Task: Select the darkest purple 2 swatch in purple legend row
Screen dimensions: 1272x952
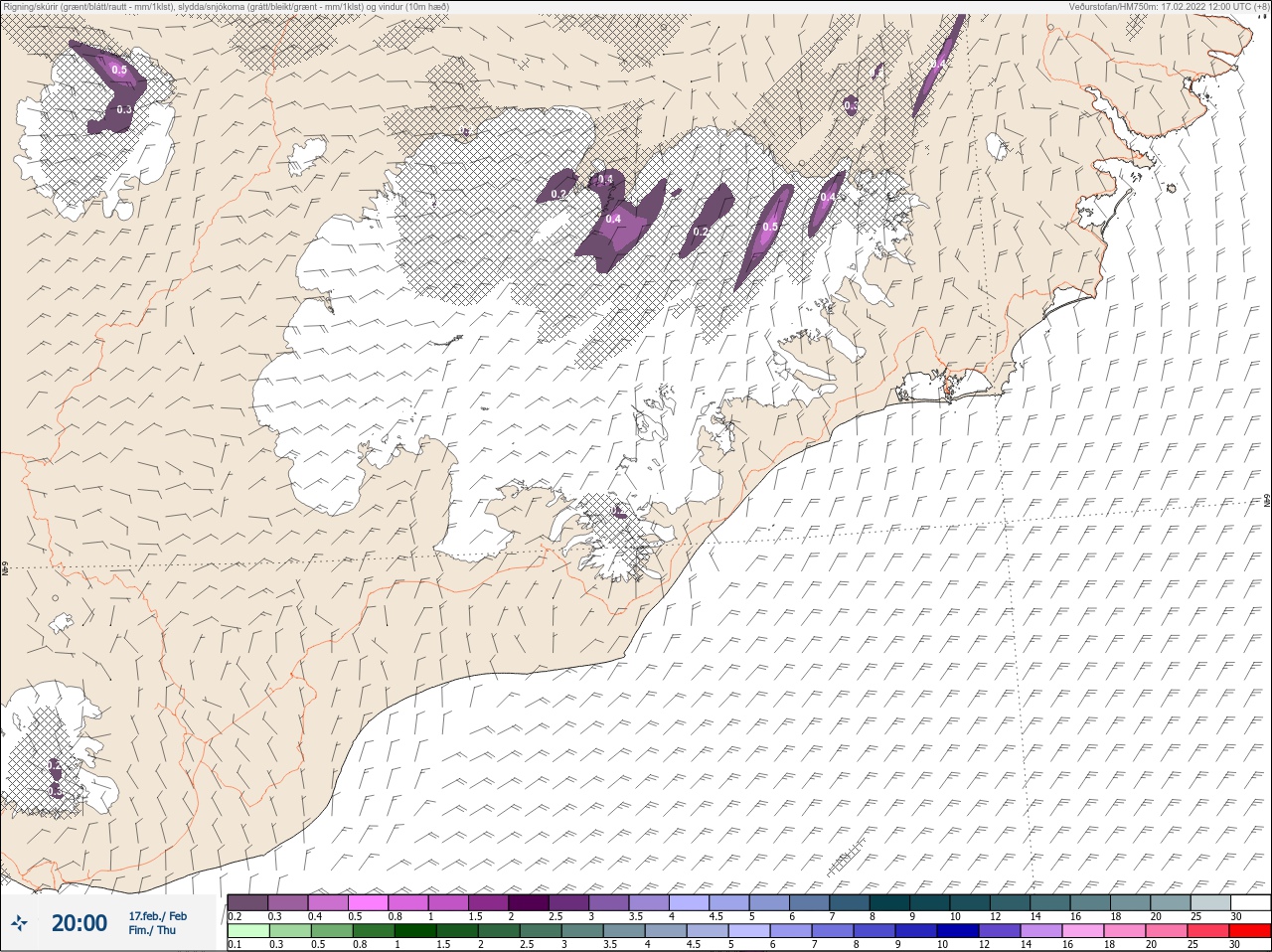Action: click(529, 902)
